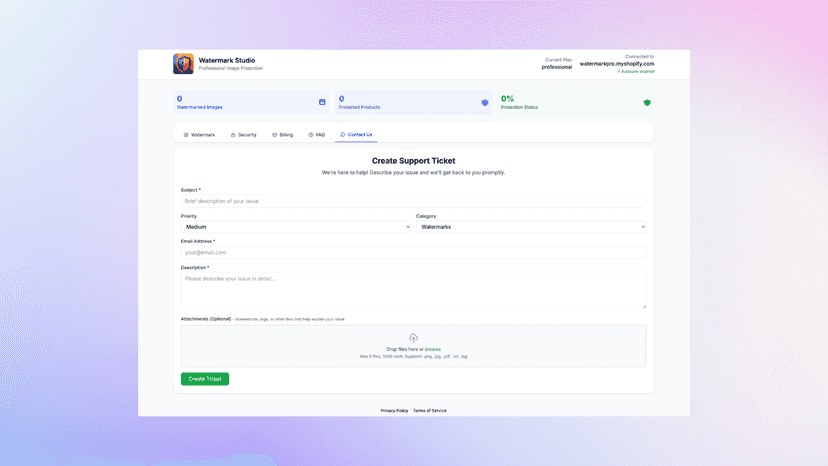Screen dimensions: 828x466
Task: Open the Category dropdown showing Watermarks
Action: [531, 227]
